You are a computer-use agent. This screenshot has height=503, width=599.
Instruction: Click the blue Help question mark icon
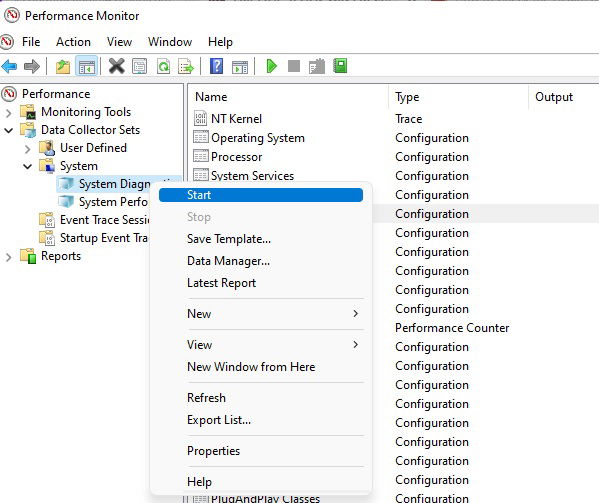pyautogui.click(x=217, y=66)
